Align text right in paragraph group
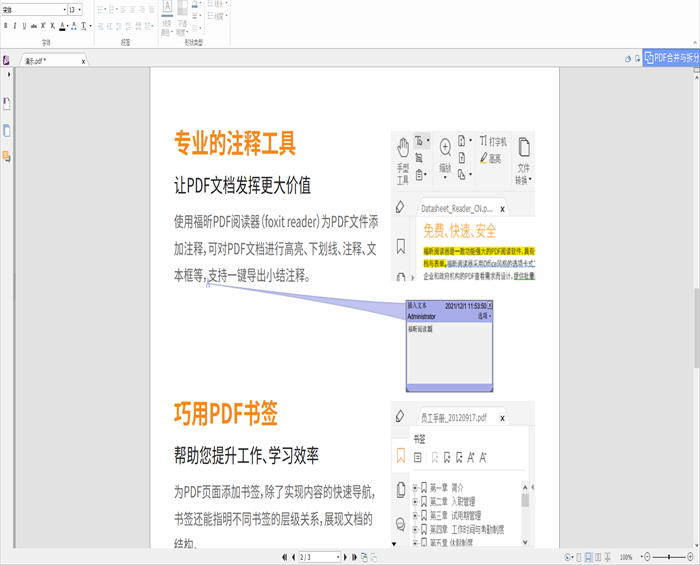The width and height of the screenshot is (700, 565). pyautogui.click(x=142, y=9)
